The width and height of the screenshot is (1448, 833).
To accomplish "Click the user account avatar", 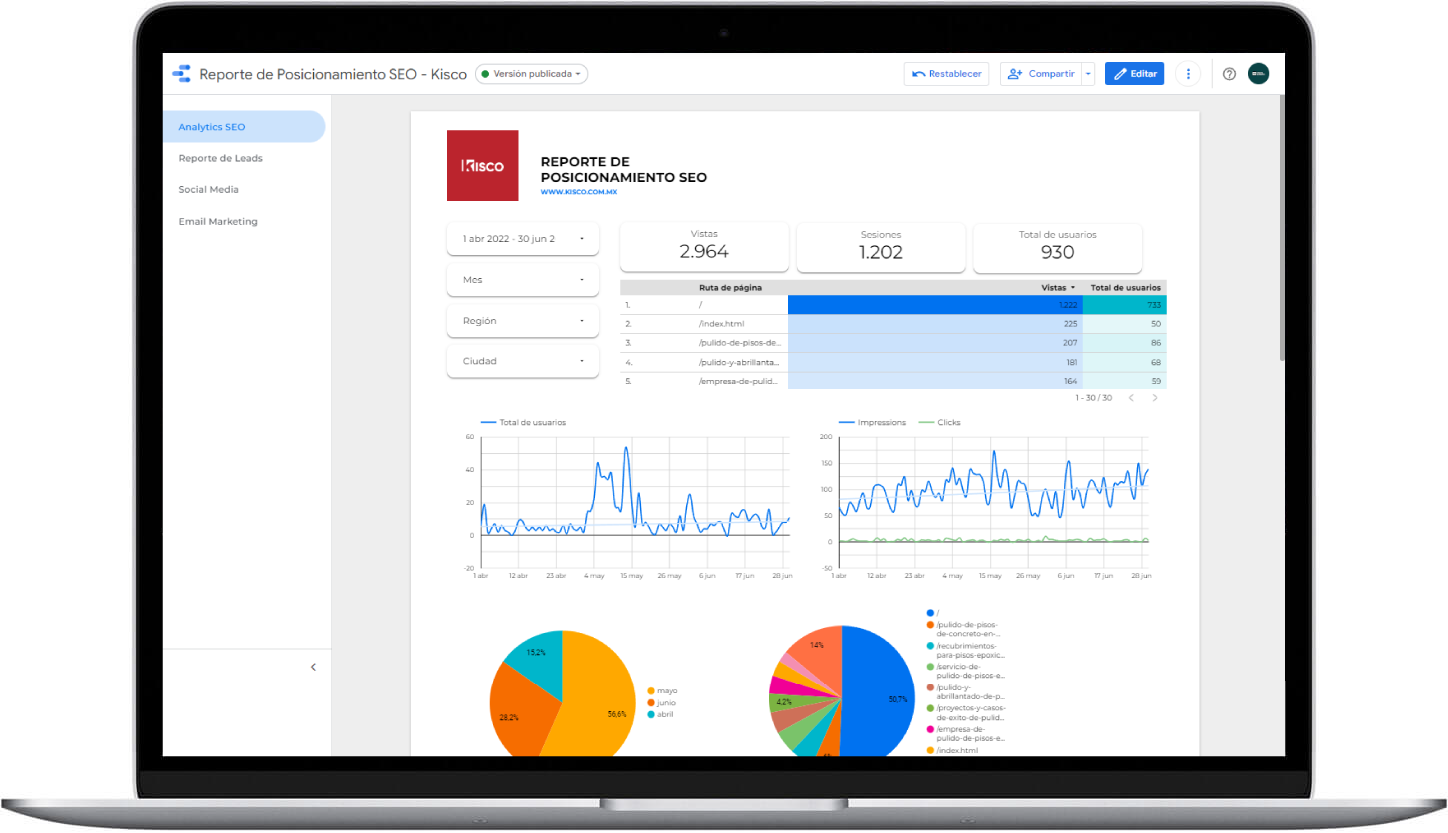I will click(1258, 74).
